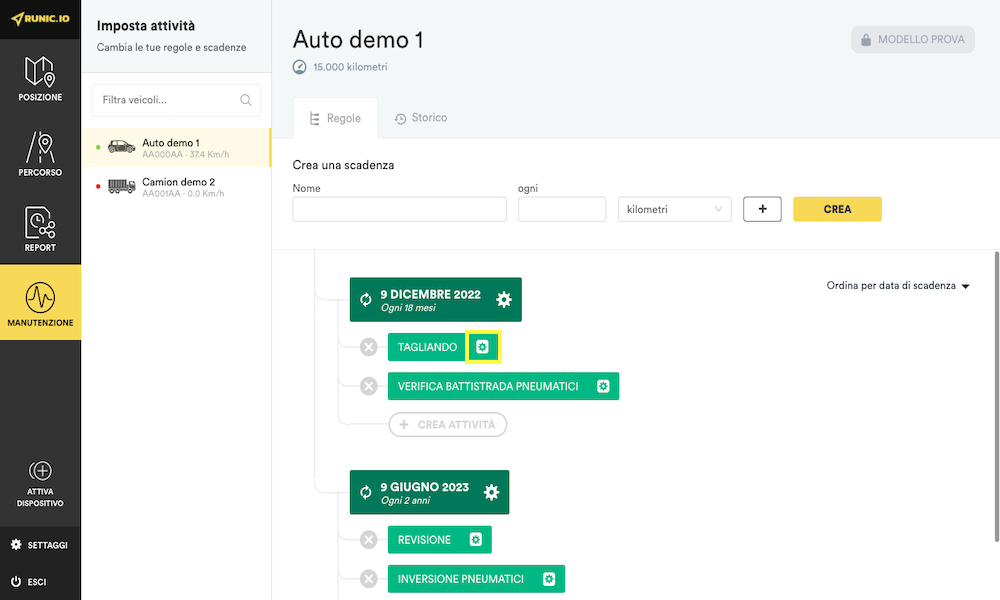Focus the Filtra veicoli search field
The height and width of the screenshot is (600, 1000).
(176, 100)
